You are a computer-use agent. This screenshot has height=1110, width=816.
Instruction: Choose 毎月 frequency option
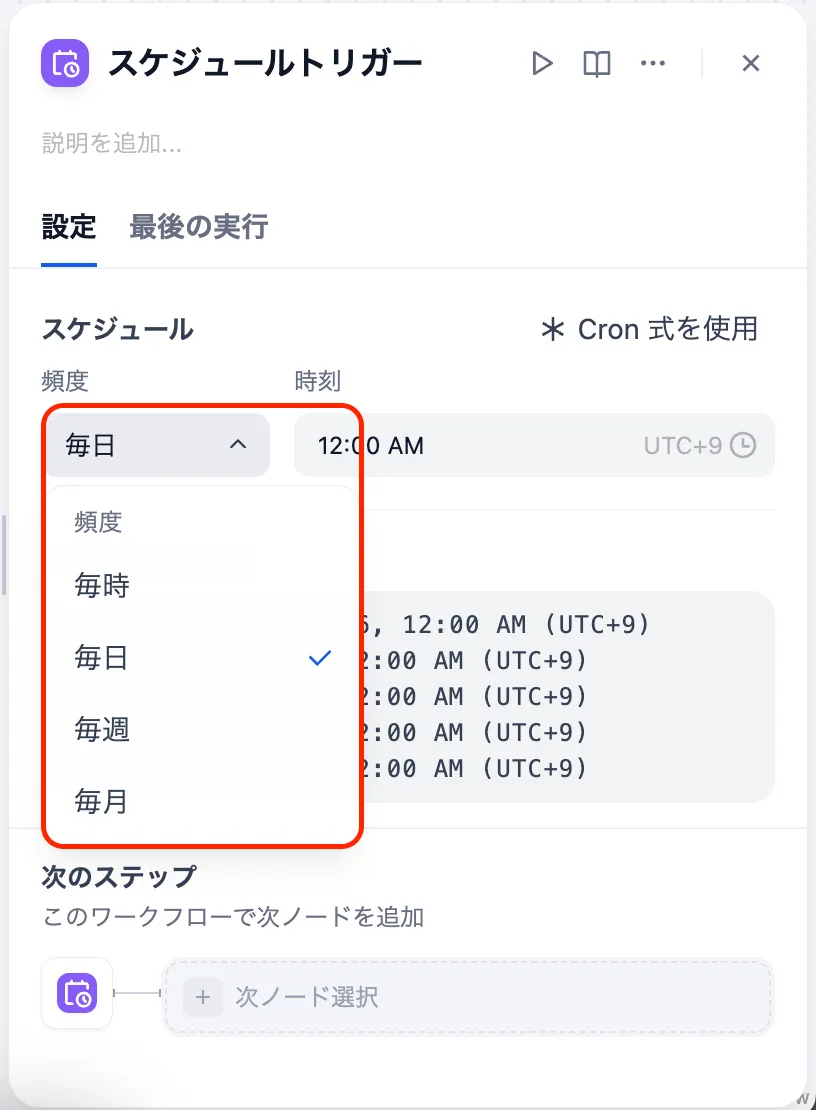[x=102, y=801]
